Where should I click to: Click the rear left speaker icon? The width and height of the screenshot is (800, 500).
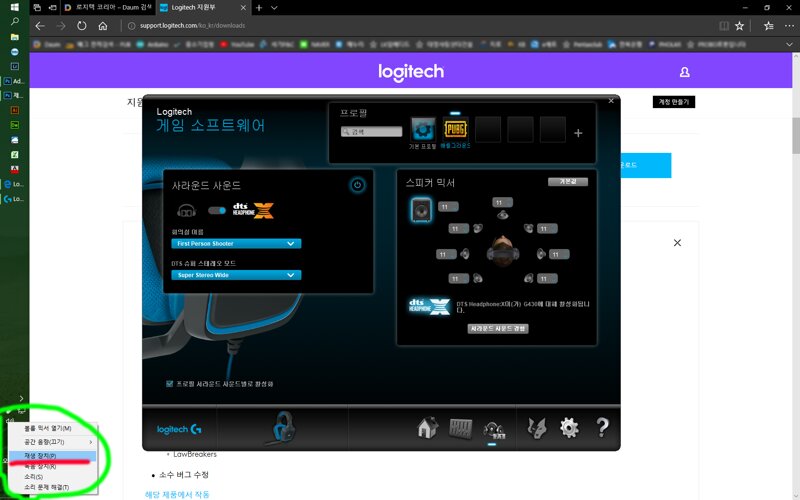(x=478, y=278)
